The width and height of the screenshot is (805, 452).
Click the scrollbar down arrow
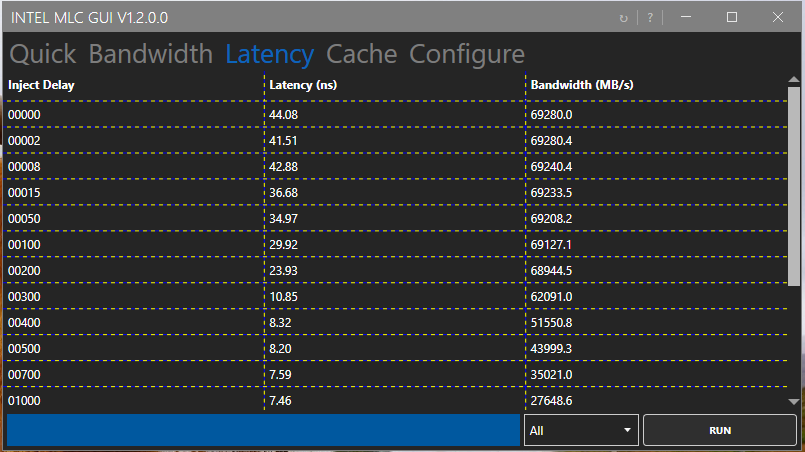tap(794, 402)
